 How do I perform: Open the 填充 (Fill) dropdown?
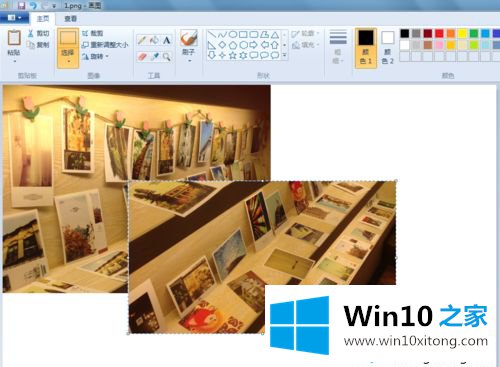tap(305, 45)
